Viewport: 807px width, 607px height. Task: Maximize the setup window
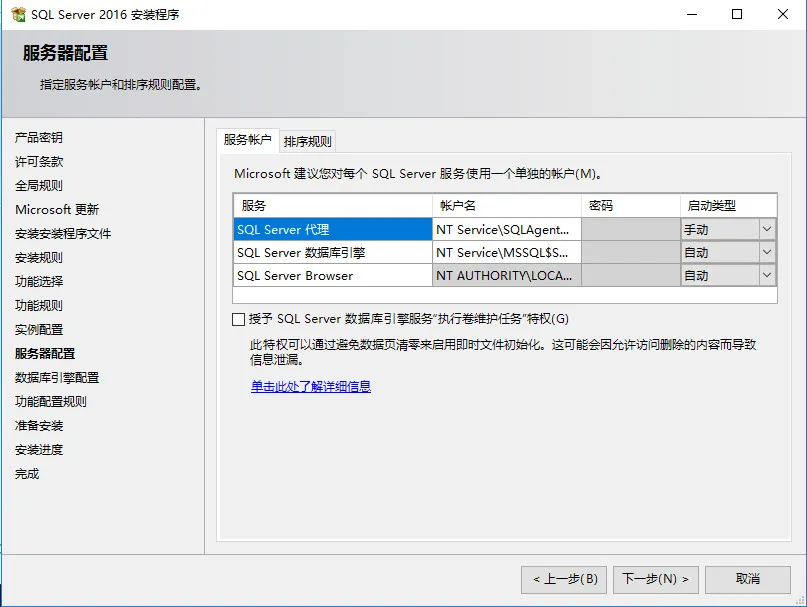coord(737,14)
